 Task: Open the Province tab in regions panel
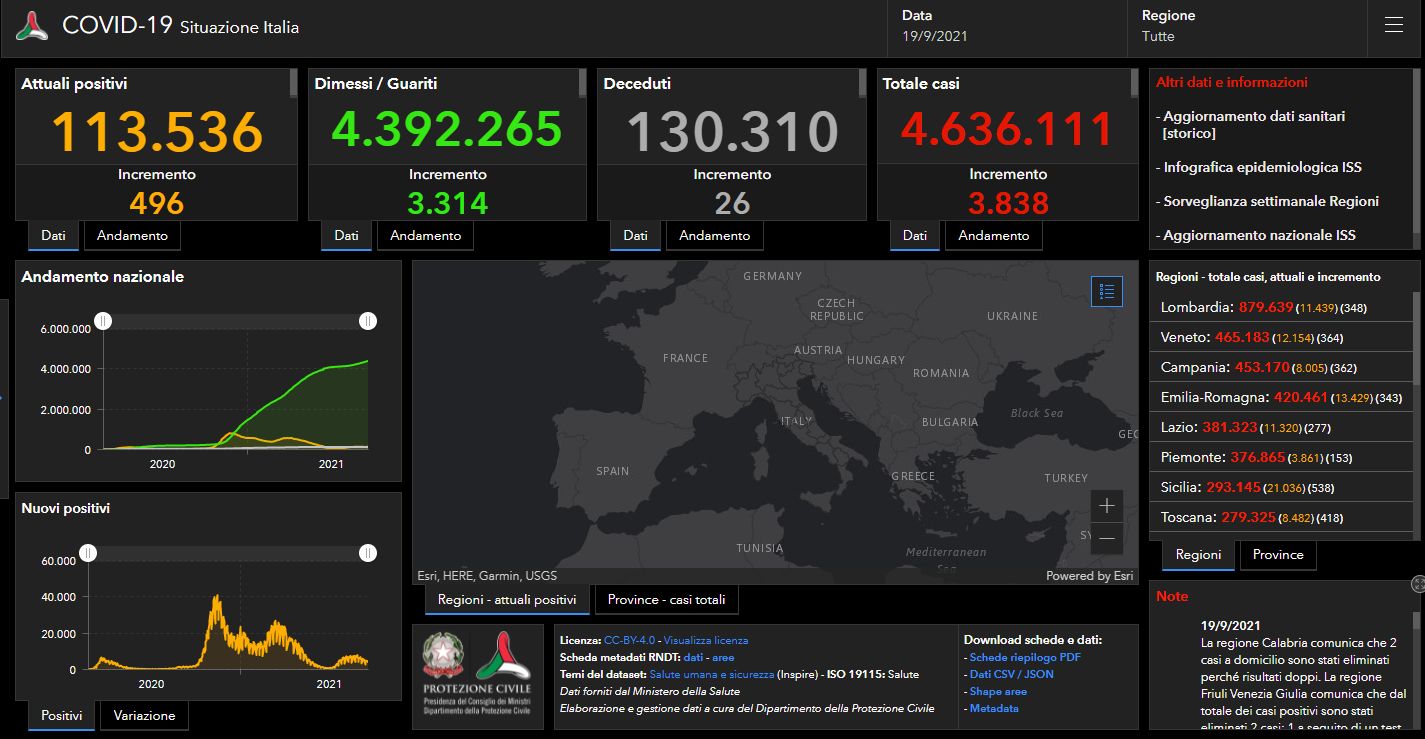pos(1278,555)
